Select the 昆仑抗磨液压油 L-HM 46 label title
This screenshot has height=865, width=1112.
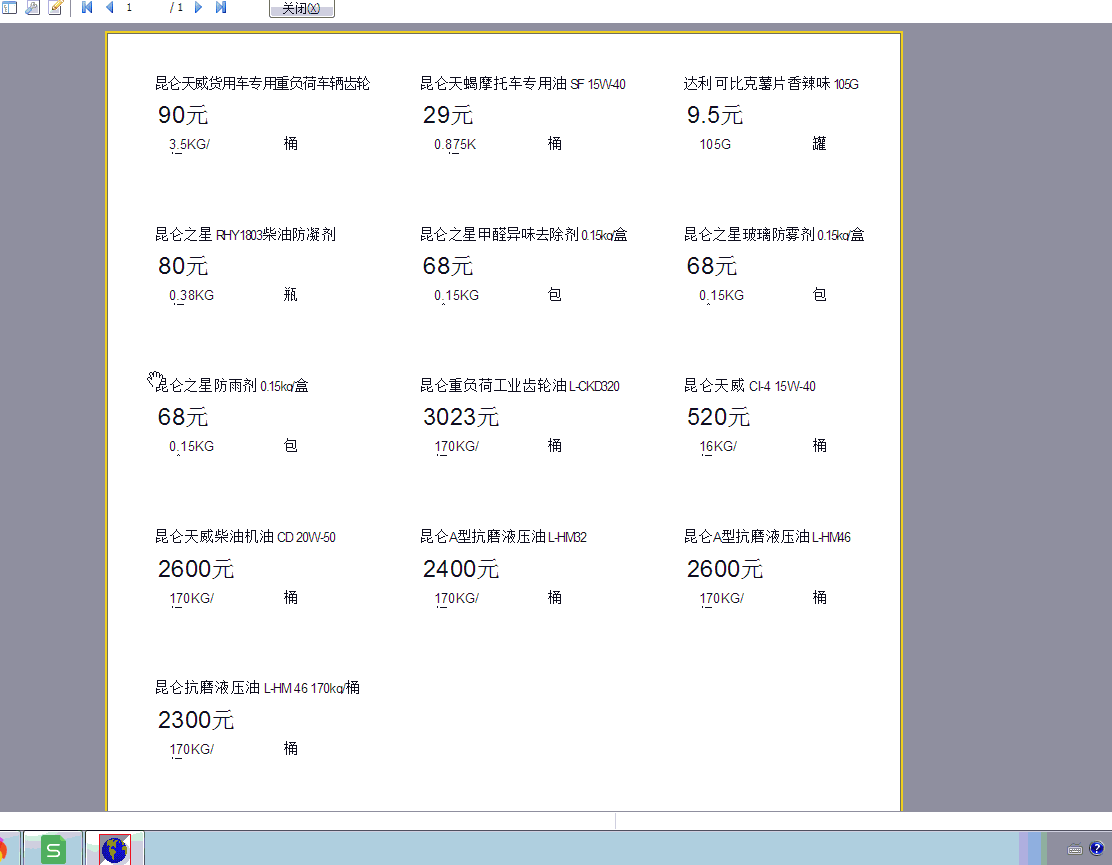tap(257, 688)
